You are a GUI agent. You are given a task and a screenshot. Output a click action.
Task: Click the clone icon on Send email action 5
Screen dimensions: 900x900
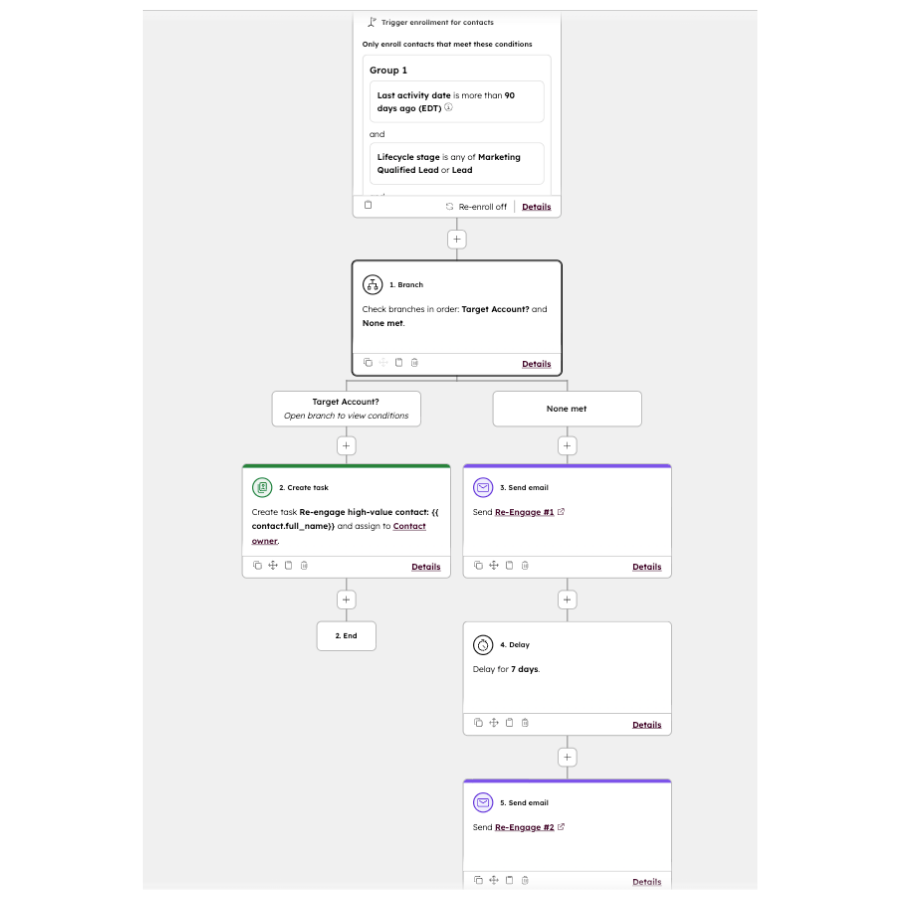478,879
